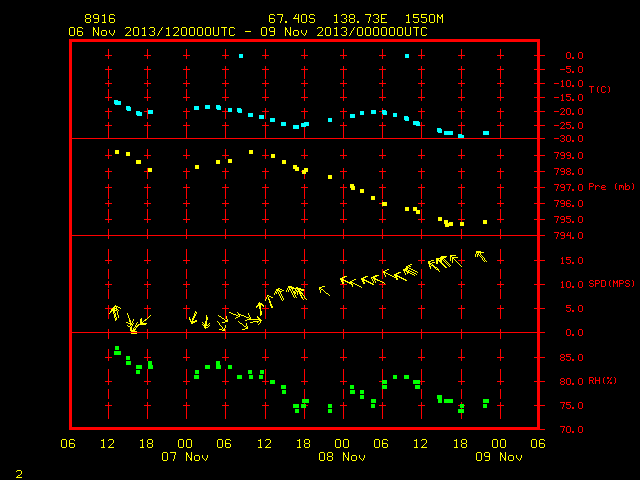The width and height of the screenshot is (640, 480).
Task: Select the highest green humidity marker
Action: coord(117,350)
